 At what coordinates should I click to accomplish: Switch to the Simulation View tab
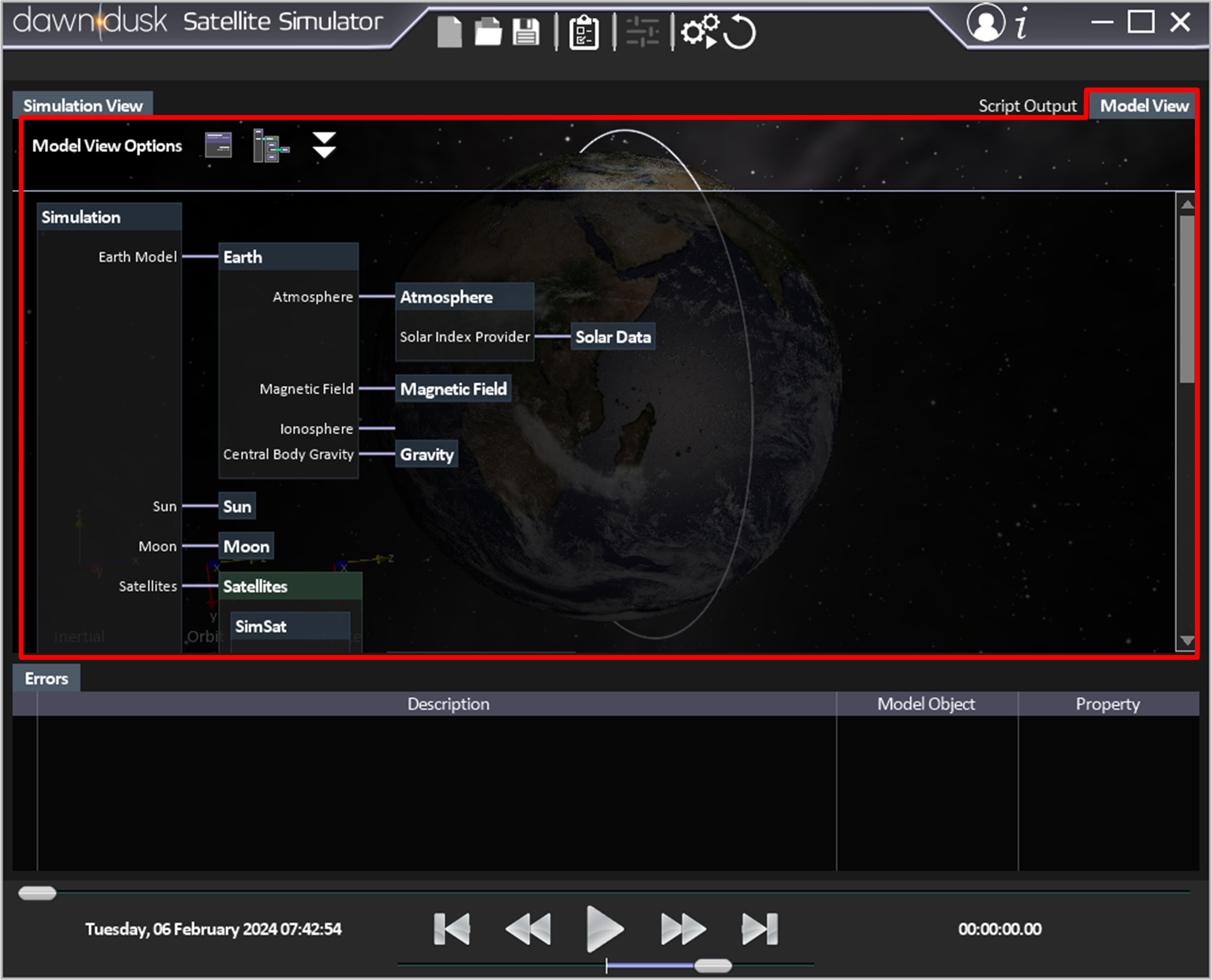coord(83,106)
